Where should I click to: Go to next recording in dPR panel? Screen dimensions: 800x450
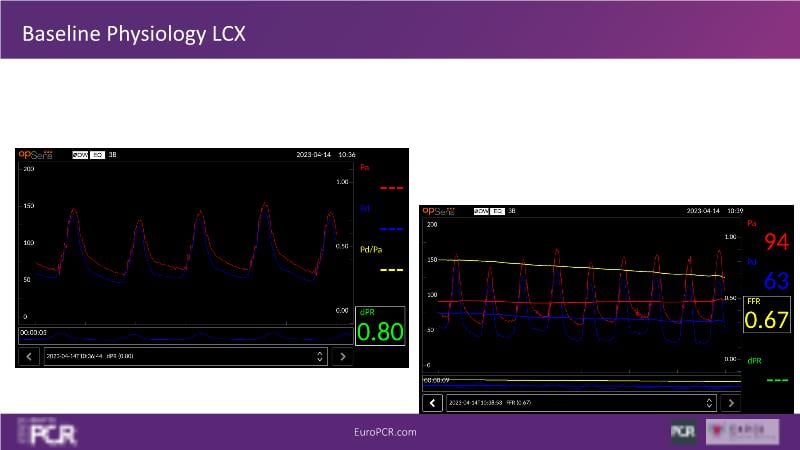point(343,355)
